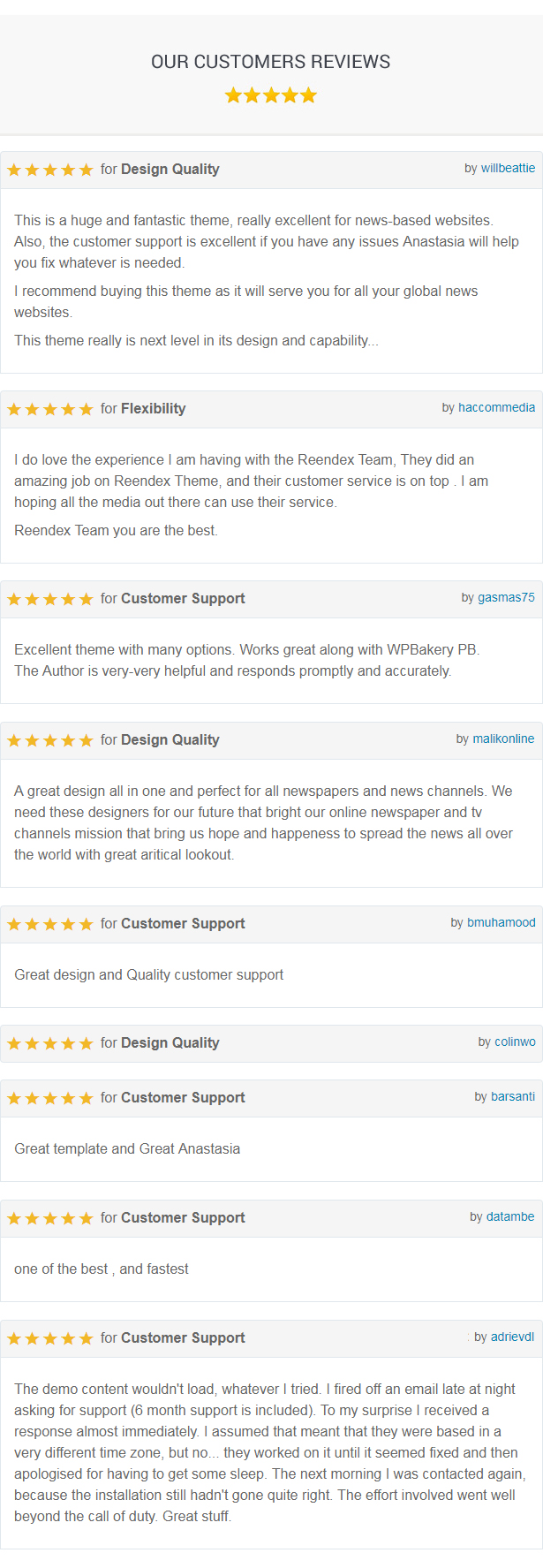Open barsanti's reviewer profile
The width and height of the screenshot is (543, 1568).
(513, 1097)
